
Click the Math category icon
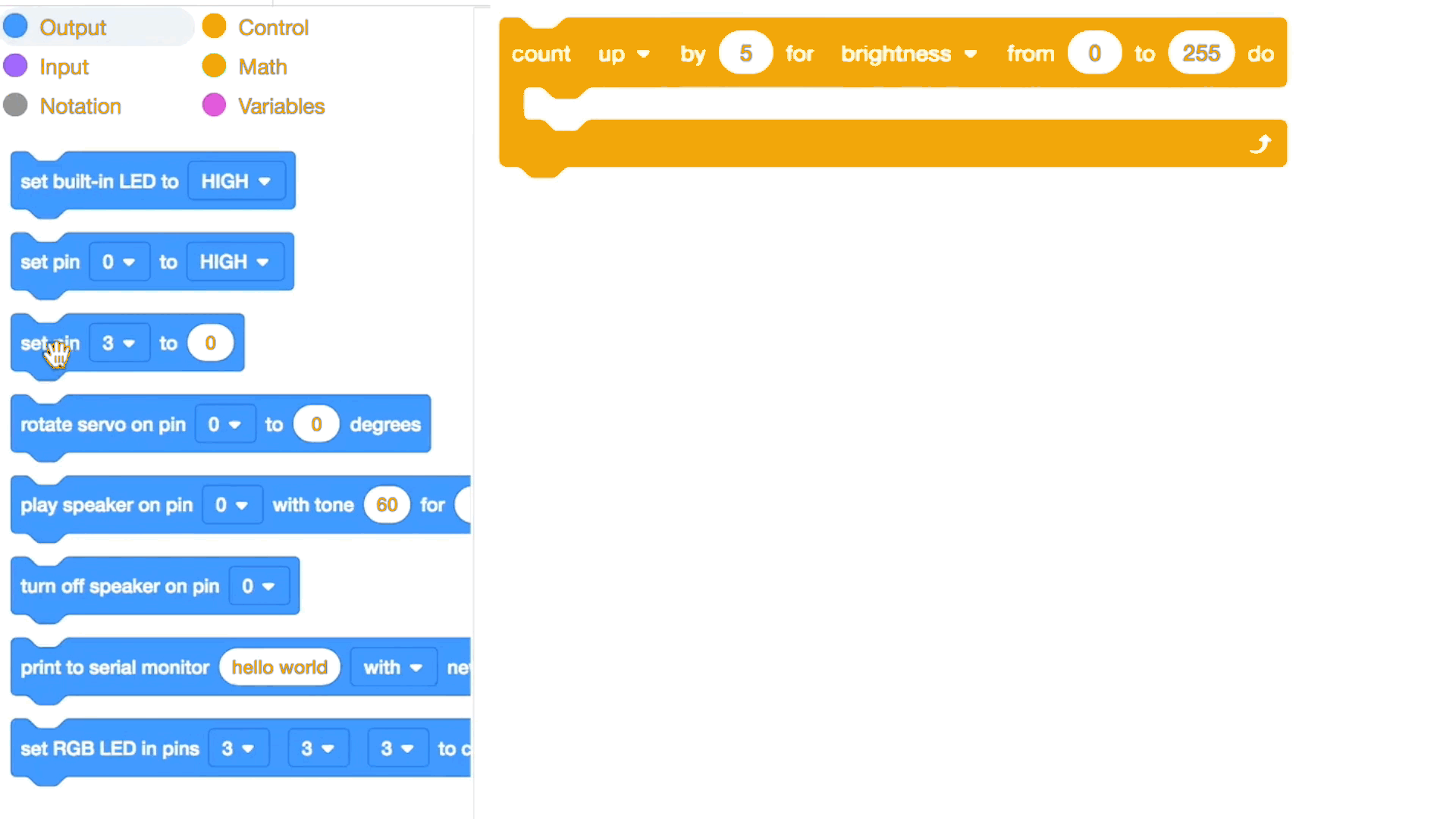pyautogui.click(x=217, y=66)
